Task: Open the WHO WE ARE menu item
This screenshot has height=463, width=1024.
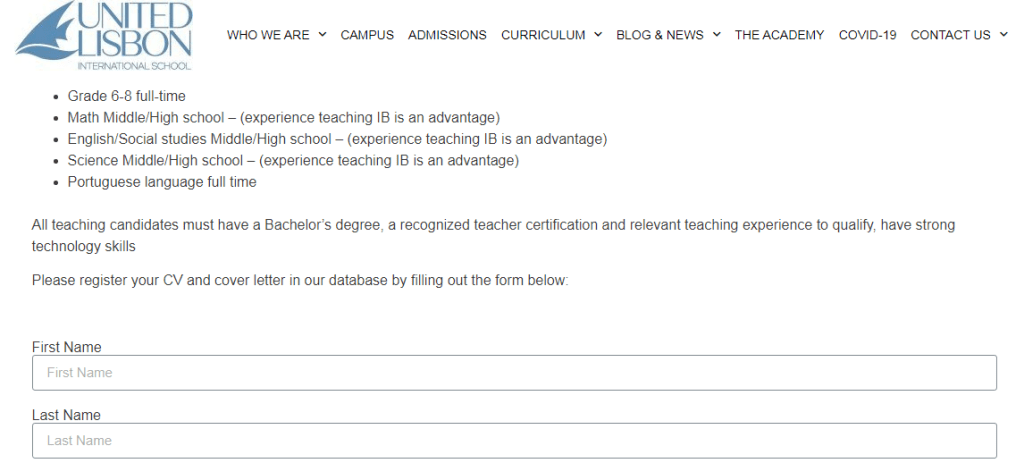Action: point(268,35)
